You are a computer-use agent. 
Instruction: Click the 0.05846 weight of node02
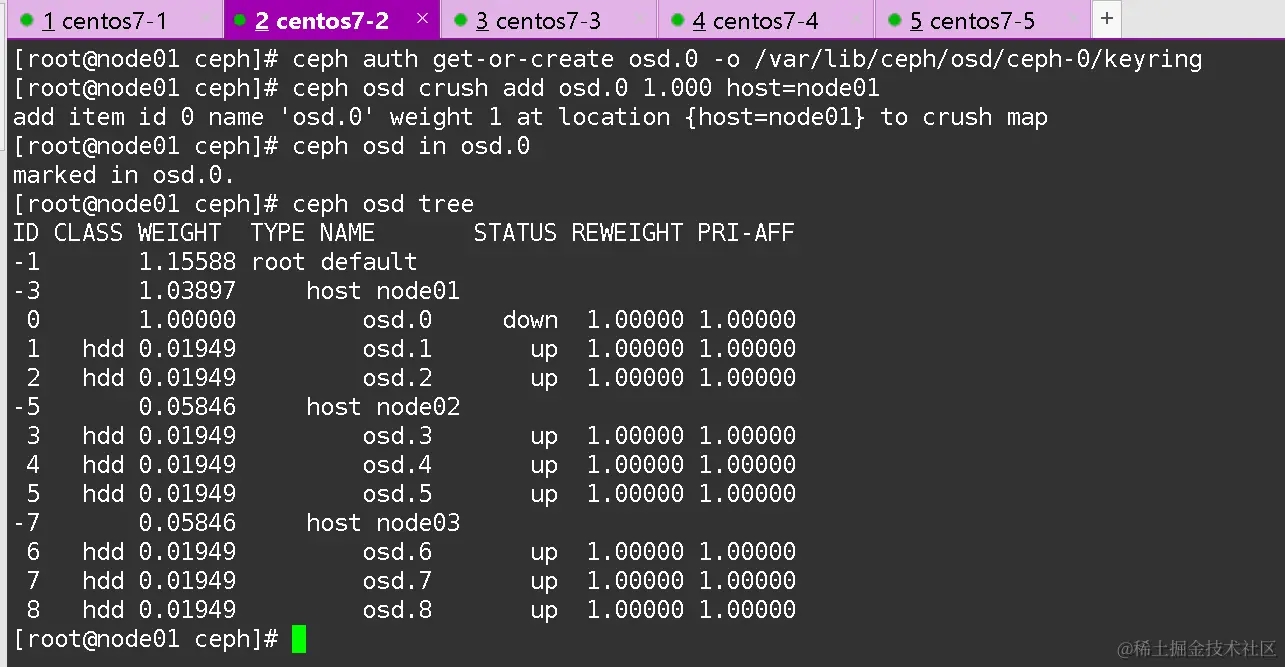click(x=187, y=407)
